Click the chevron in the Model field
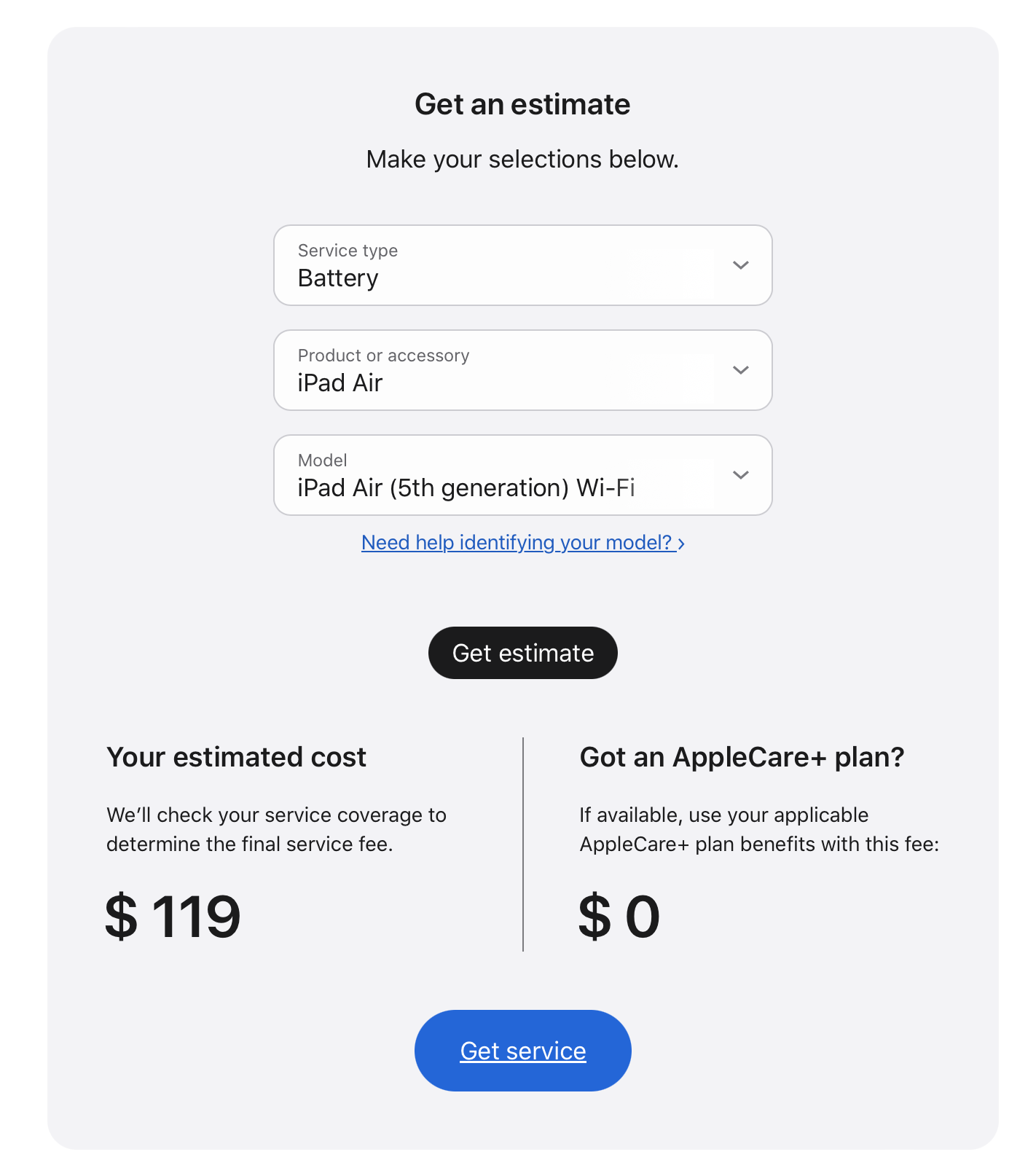 click(x=740, y=475)
